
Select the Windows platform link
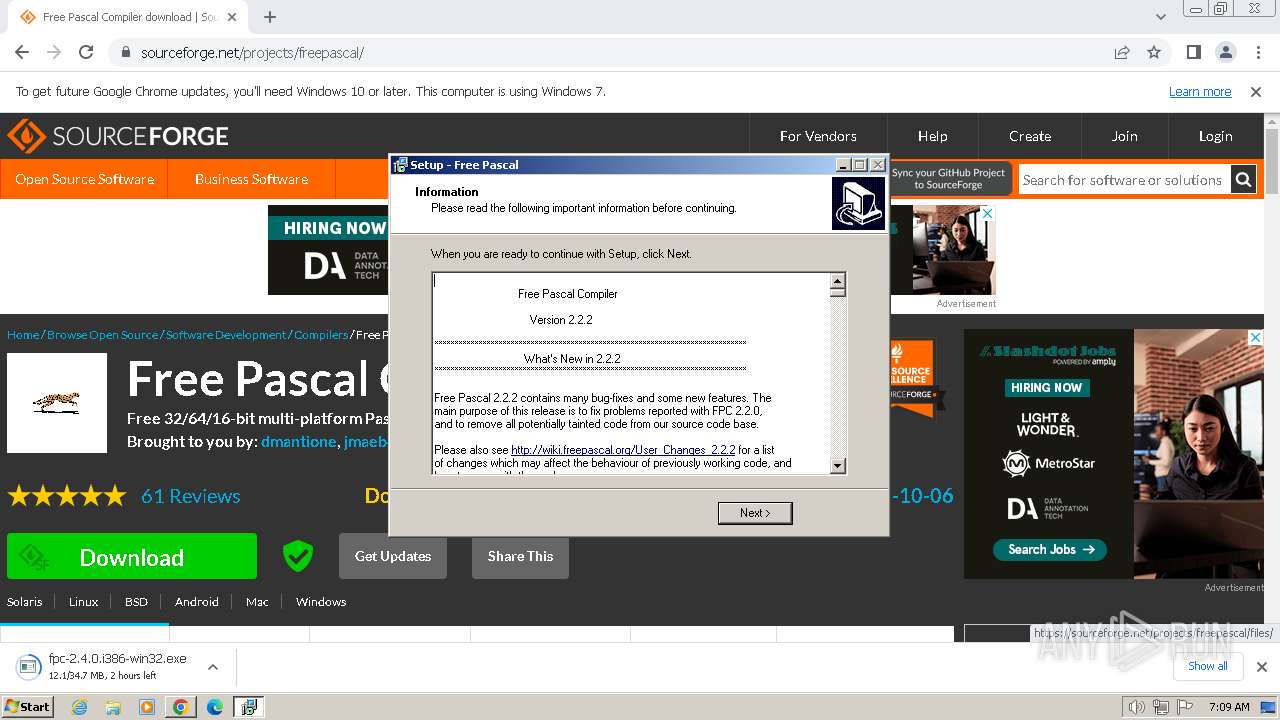(321, 602)
